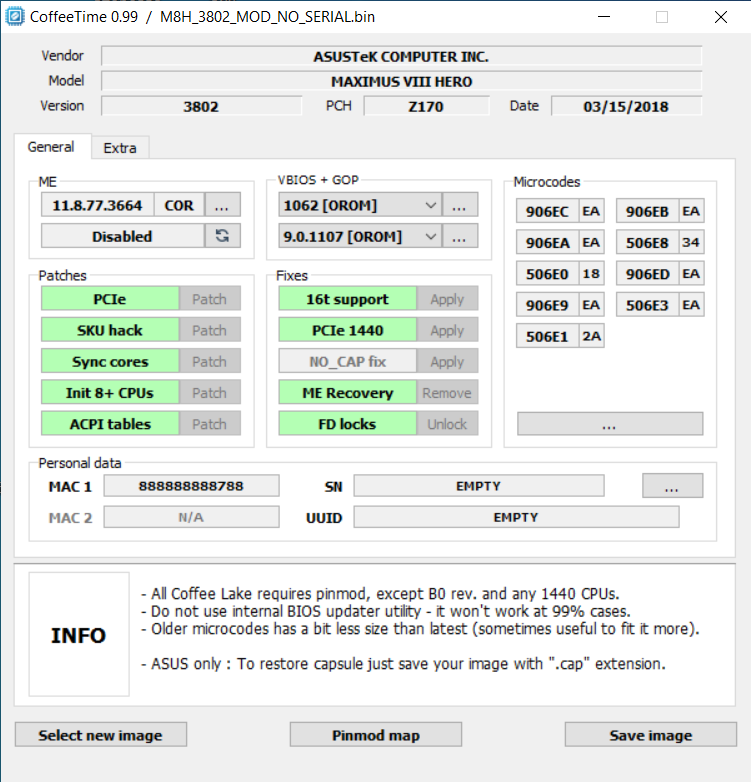Close the CoffeeTime window

point(721,16)
